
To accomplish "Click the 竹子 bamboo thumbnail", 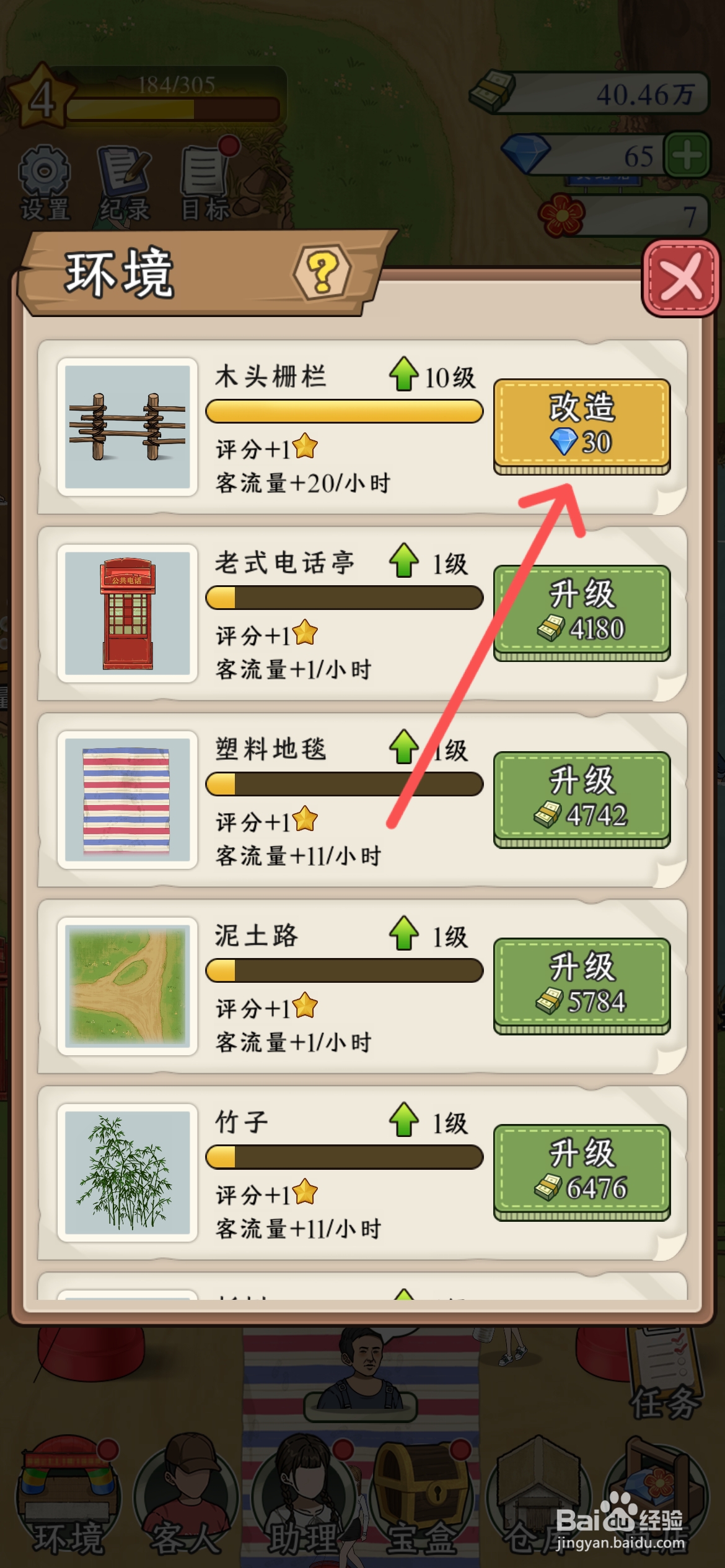I will (127, 1173).
